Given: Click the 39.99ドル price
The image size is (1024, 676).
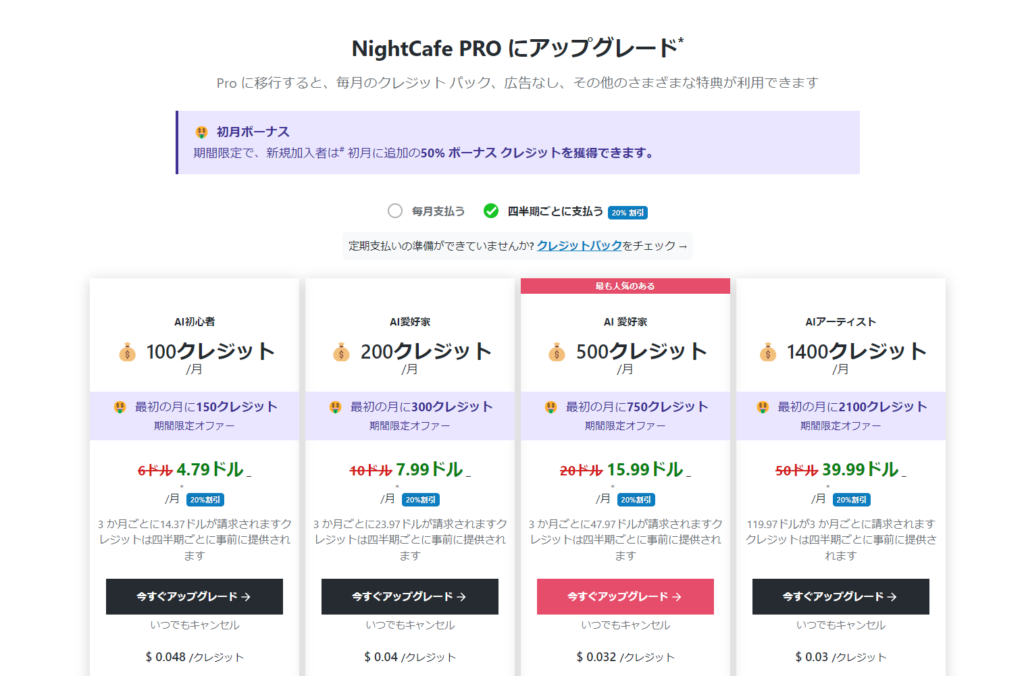Looking at the screenshot, I should click(860, 470).
